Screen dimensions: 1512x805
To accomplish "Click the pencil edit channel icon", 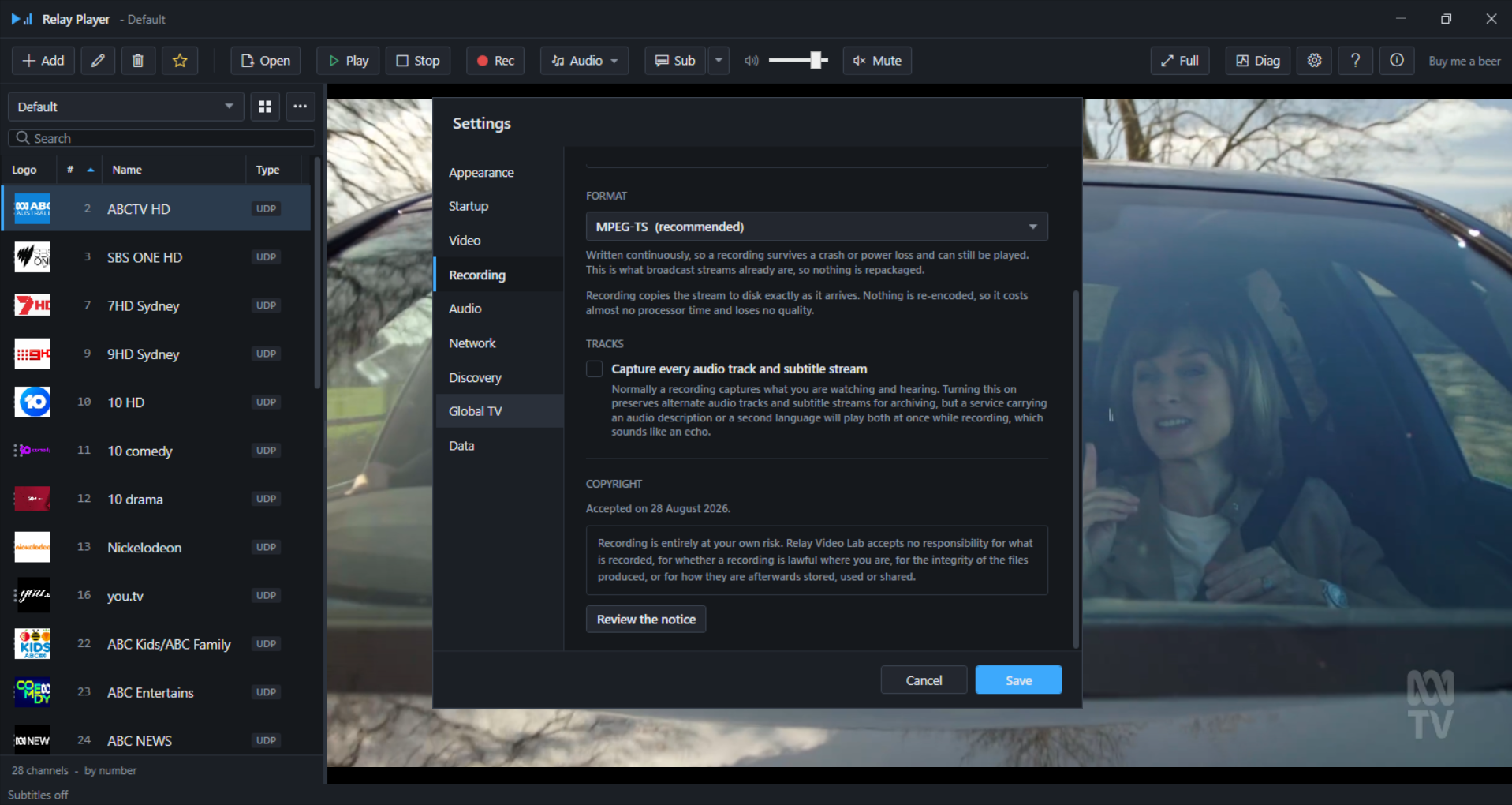I will pyautogui.click(x=98, y=61).
